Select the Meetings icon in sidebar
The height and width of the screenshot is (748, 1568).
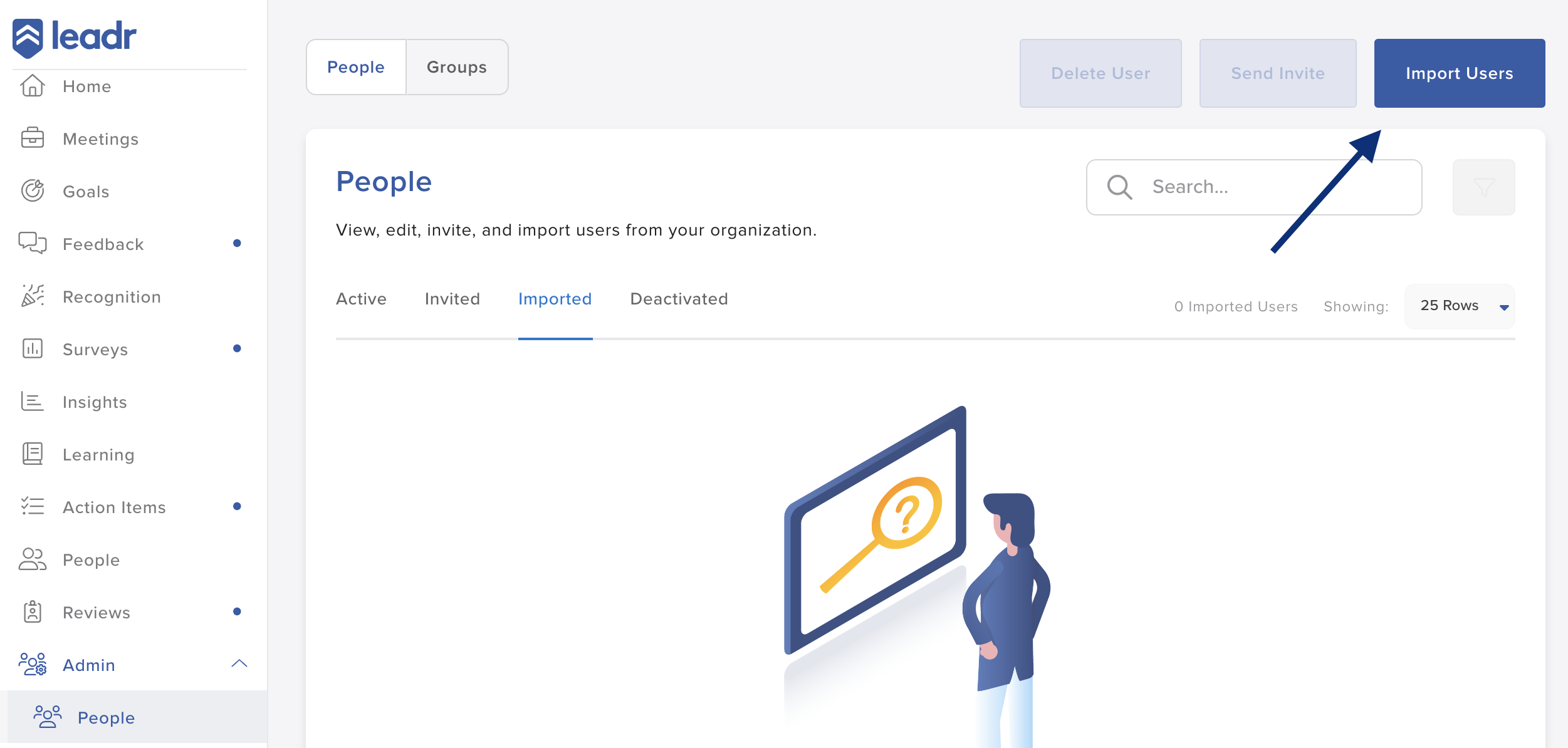[33, 138]
